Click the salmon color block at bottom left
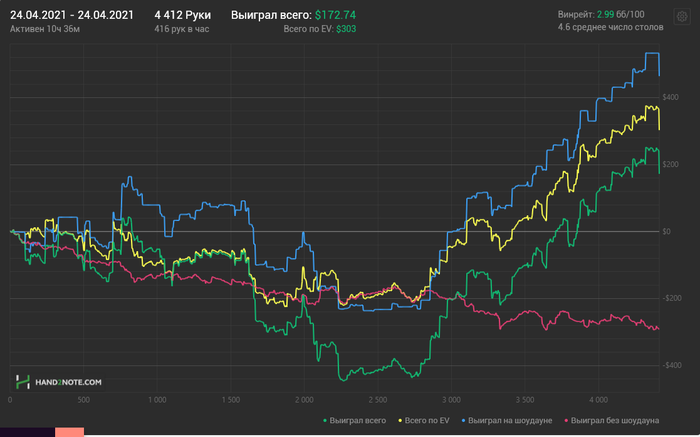 click(69, 432)
